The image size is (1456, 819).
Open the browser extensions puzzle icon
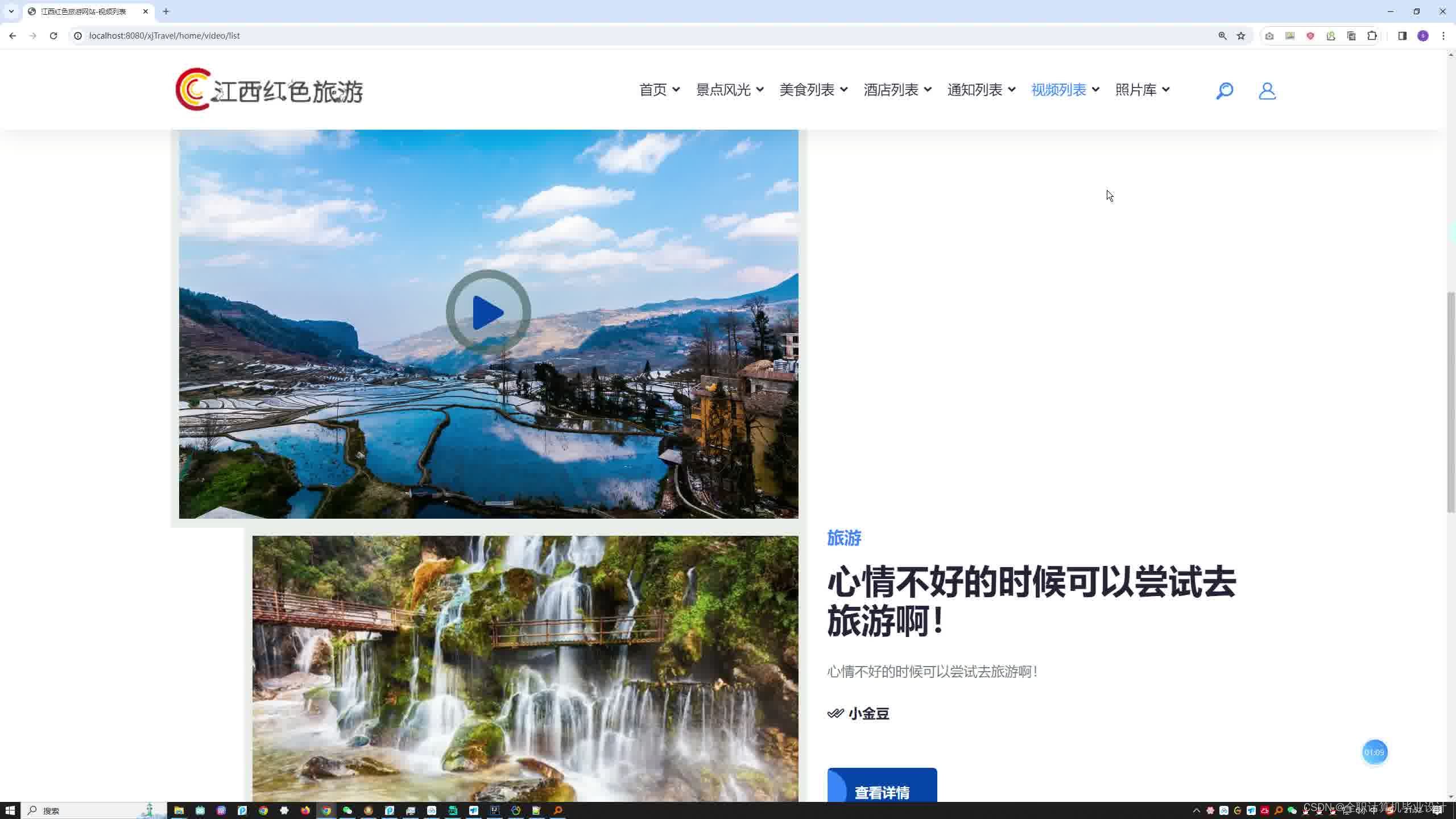click(1372, 35)
